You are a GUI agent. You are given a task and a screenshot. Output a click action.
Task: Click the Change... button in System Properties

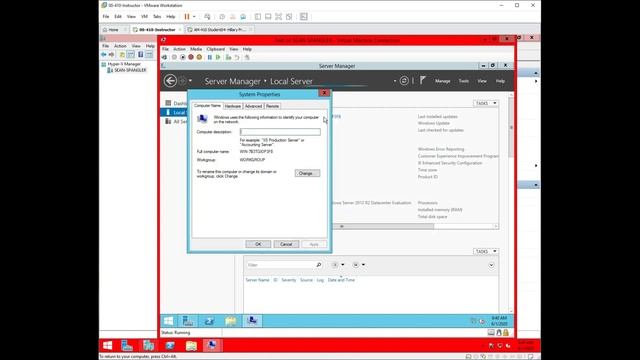tap(307, 173)
